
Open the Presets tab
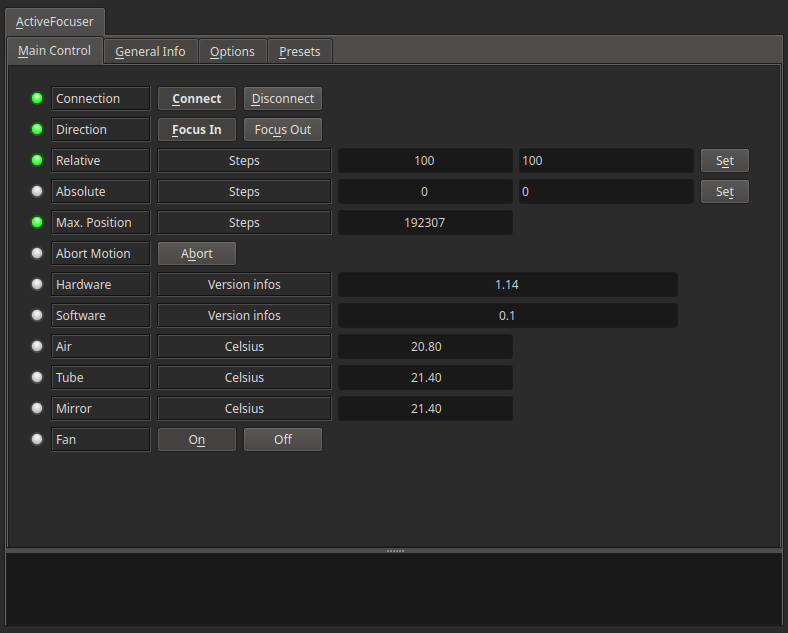click(300, 51)
